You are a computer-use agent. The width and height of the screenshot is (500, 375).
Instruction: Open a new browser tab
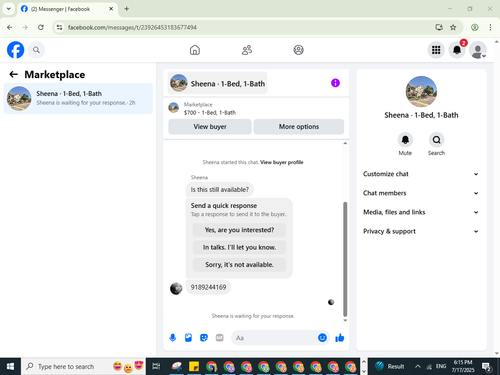126,9
